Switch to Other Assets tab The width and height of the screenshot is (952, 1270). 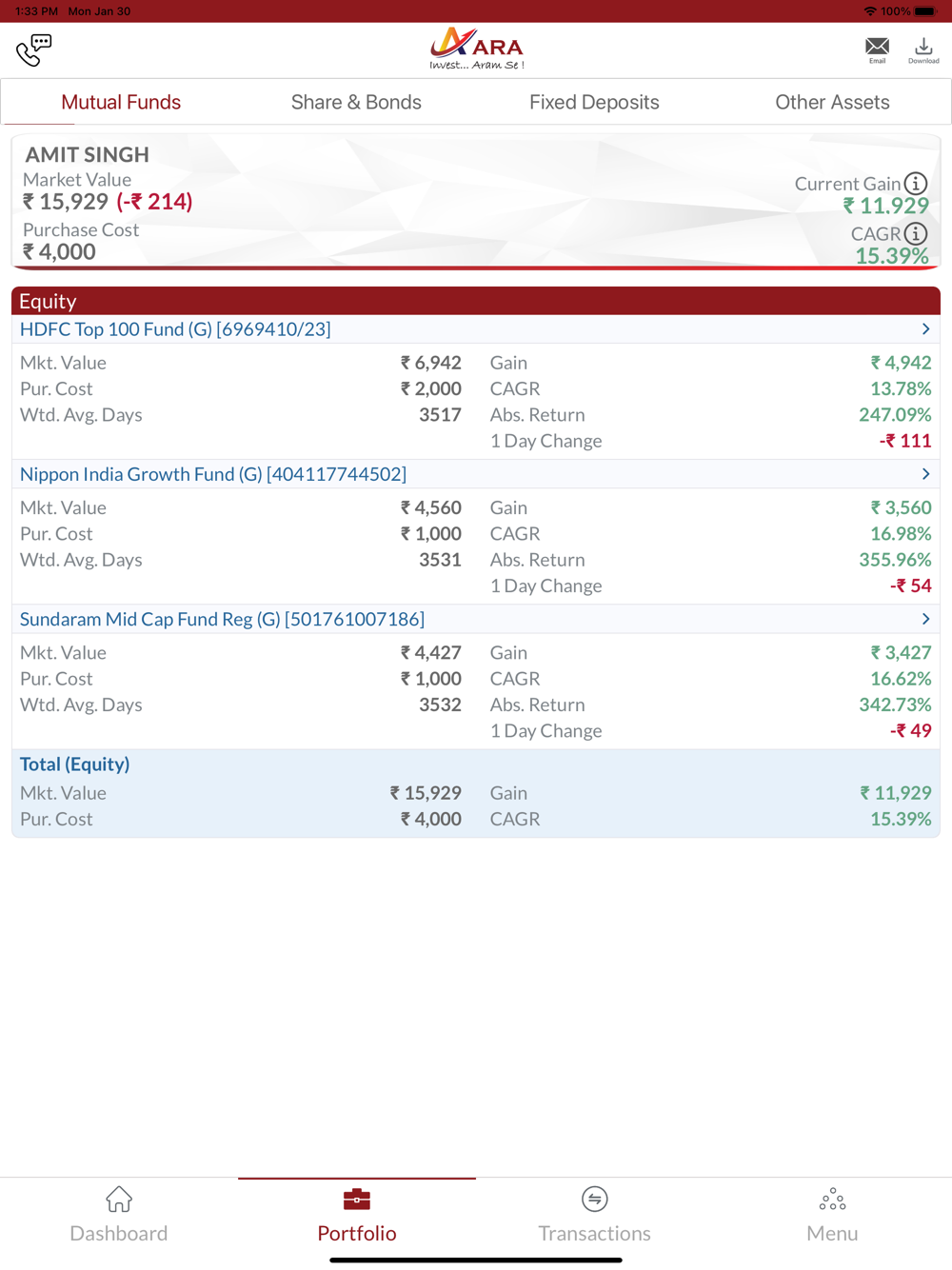[832, 102]
